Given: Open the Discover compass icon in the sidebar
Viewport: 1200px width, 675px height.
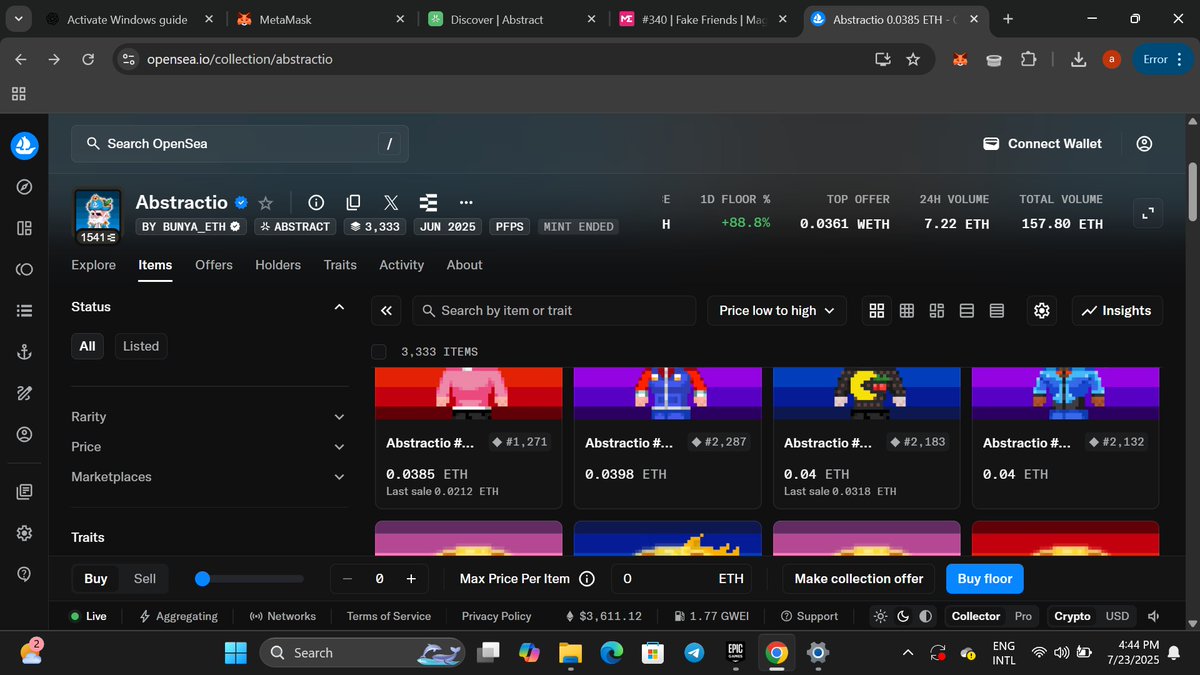Looking at the screenshot, I should (24, 187).
